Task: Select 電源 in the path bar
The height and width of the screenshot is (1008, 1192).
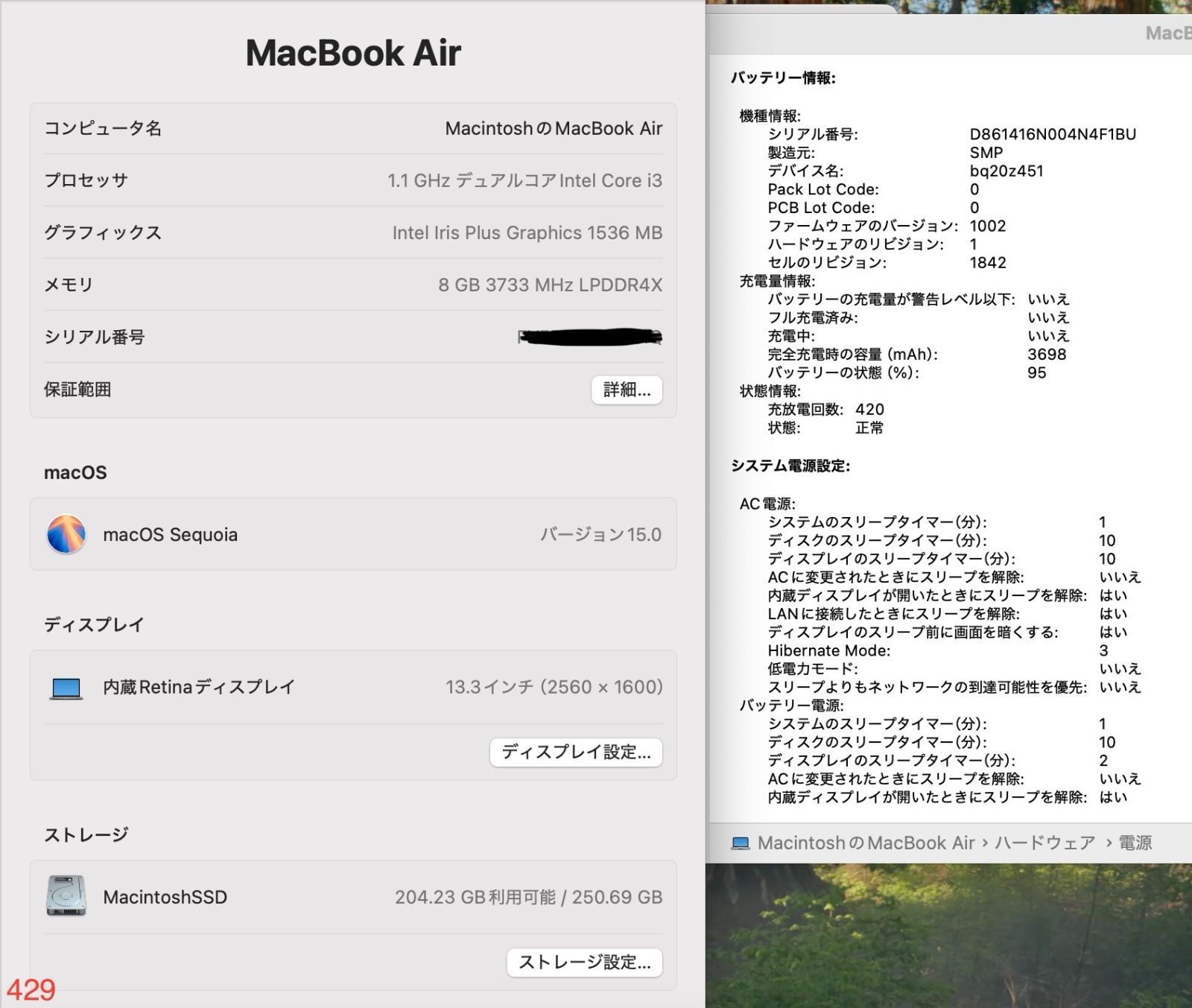Action: tap(1135, 843)
